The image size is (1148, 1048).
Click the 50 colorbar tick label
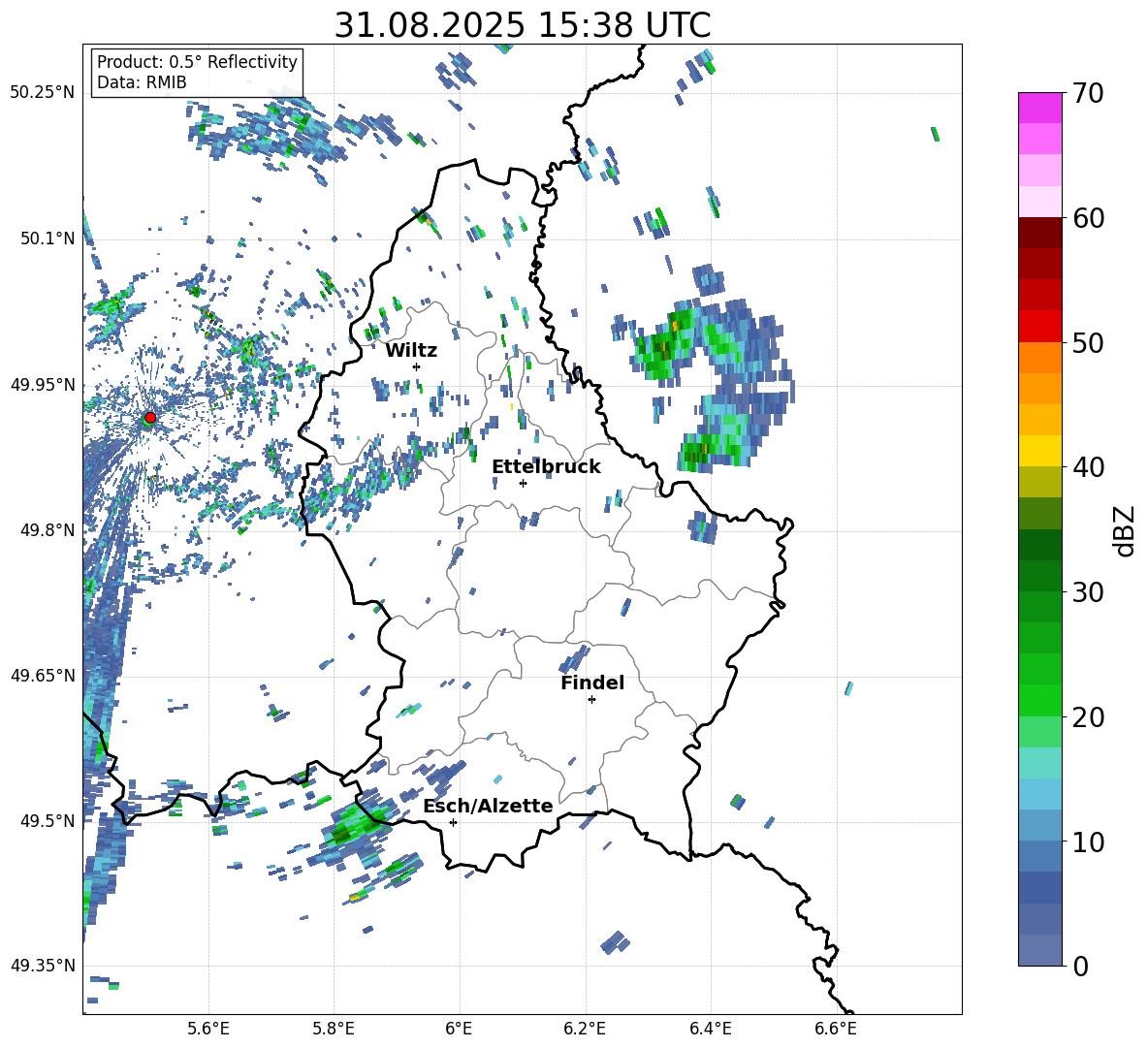[1088, 342]
